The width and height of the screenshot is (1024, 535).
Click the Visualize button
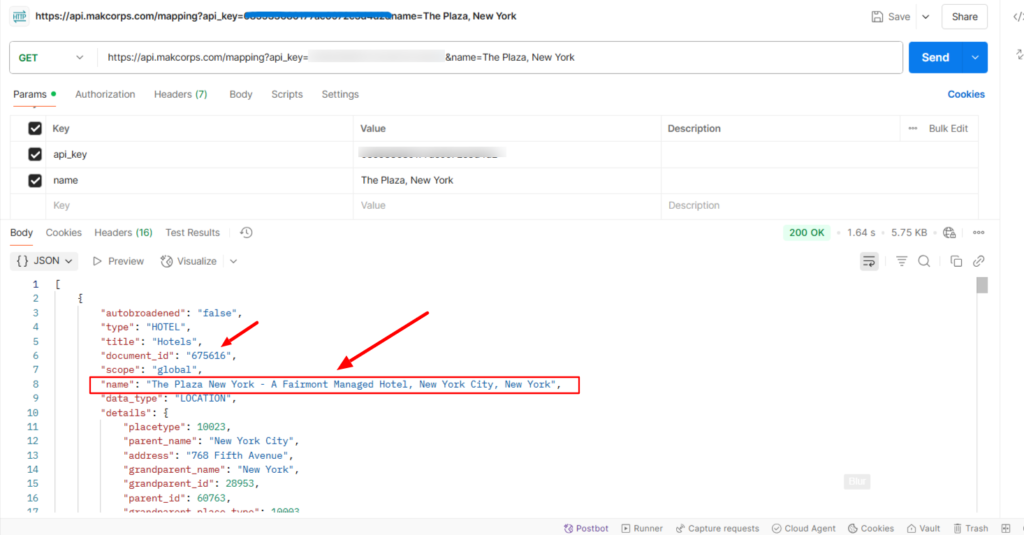click(189, 261)
